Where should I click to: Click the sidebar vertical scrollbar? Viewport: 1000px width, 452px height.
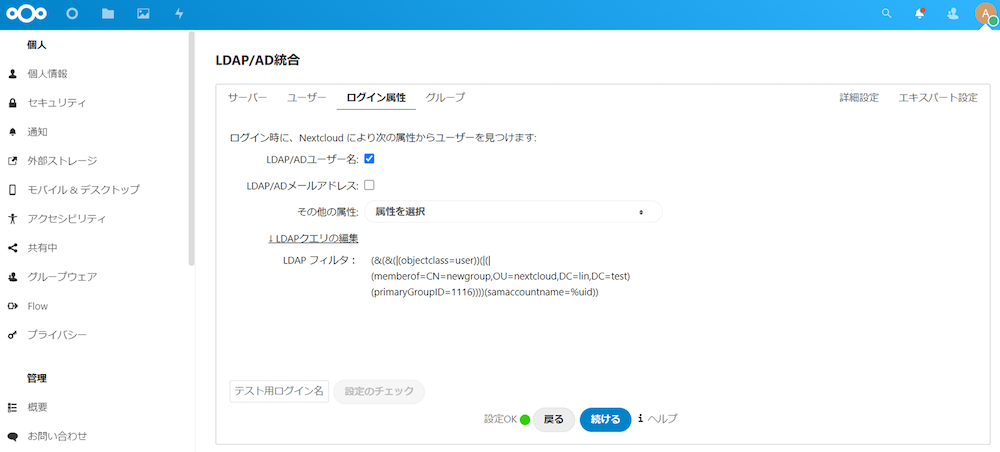pos(191,147)
